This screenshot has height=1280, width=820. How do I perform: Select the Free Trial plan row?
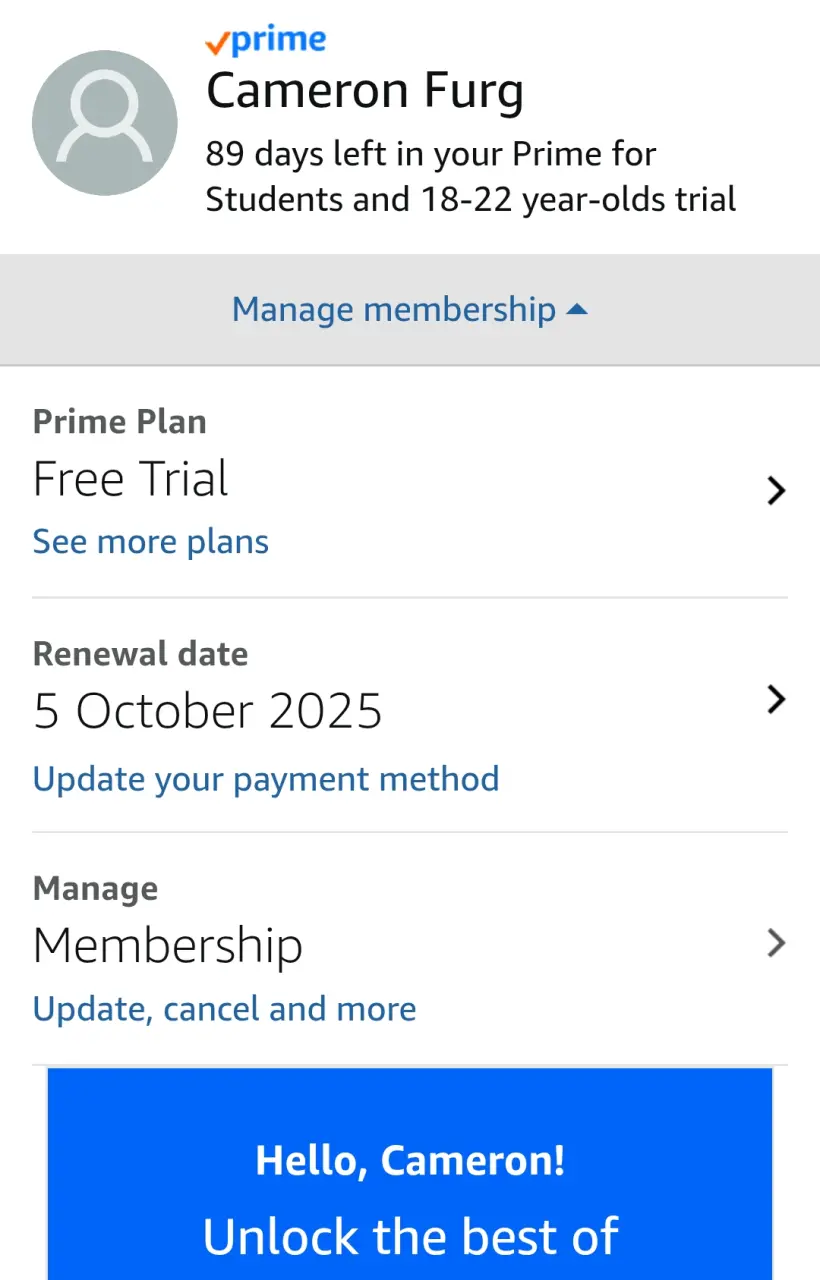click(x=410, y=482)
